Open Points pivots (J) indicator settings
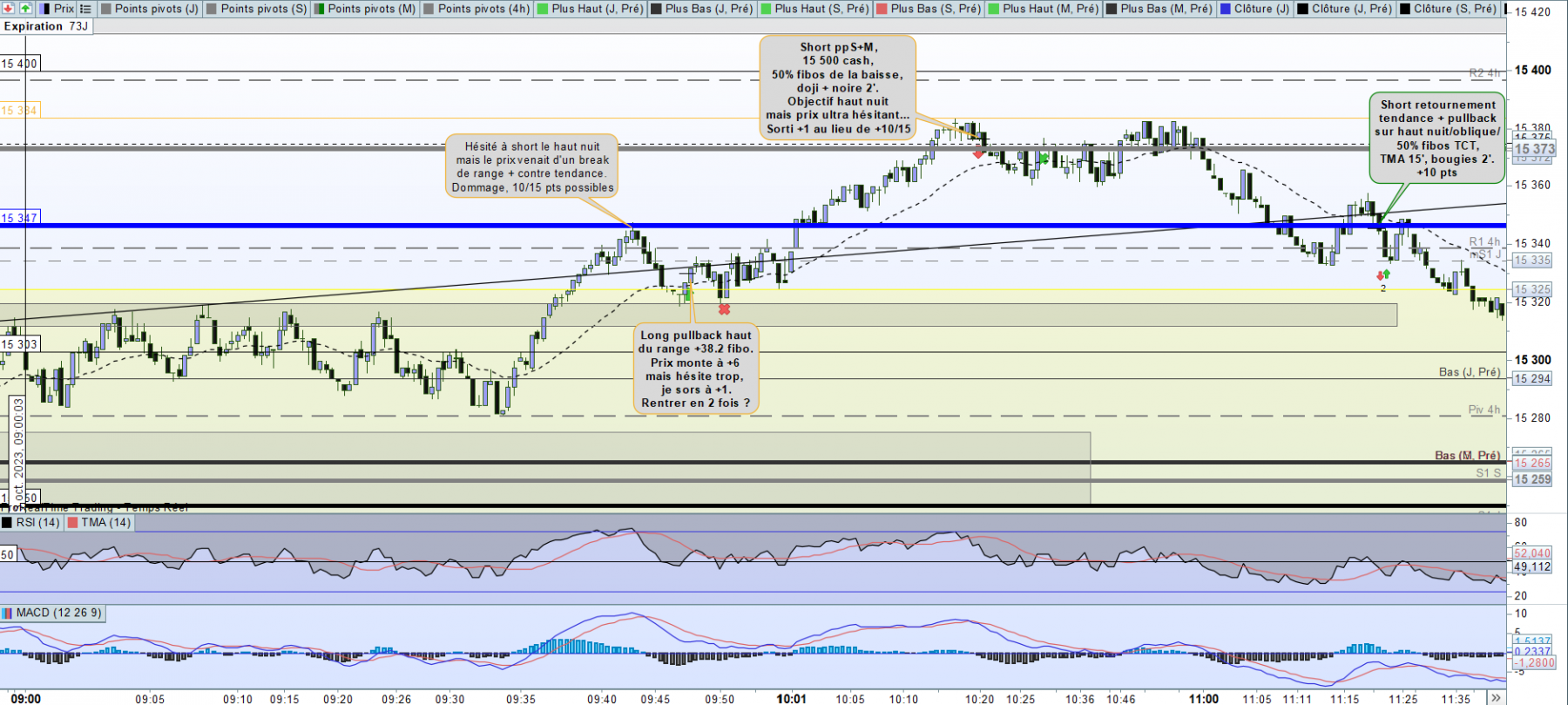This screenshot has height=705, width=1568. [x=149, y=8]
